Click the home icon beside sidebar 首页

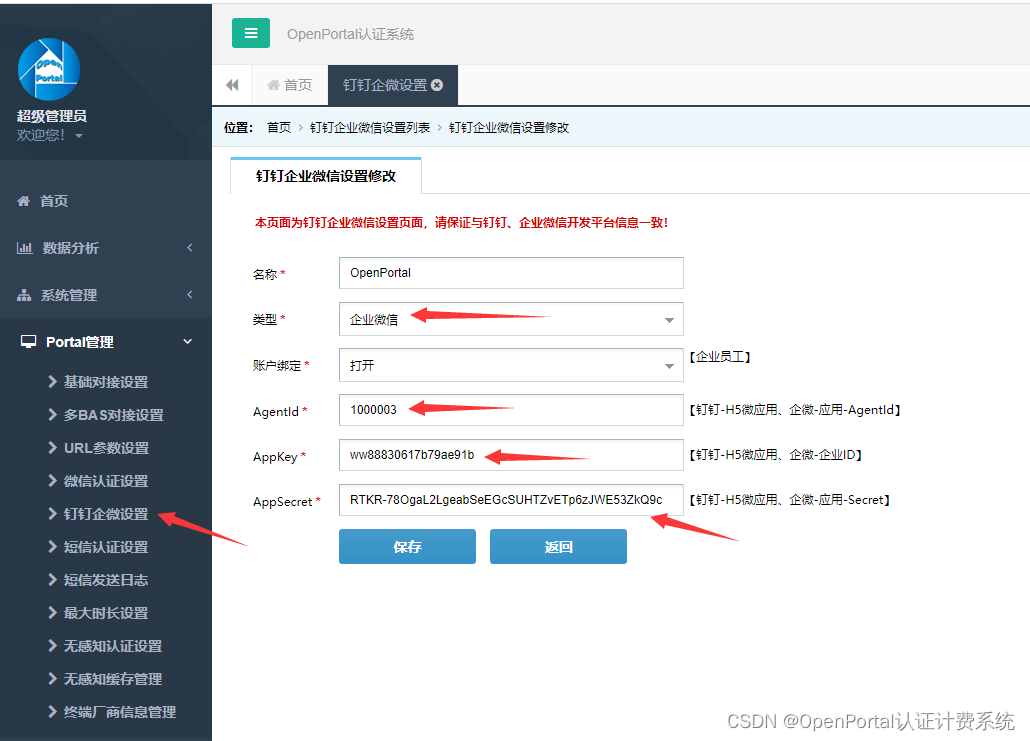pos(24,201)
